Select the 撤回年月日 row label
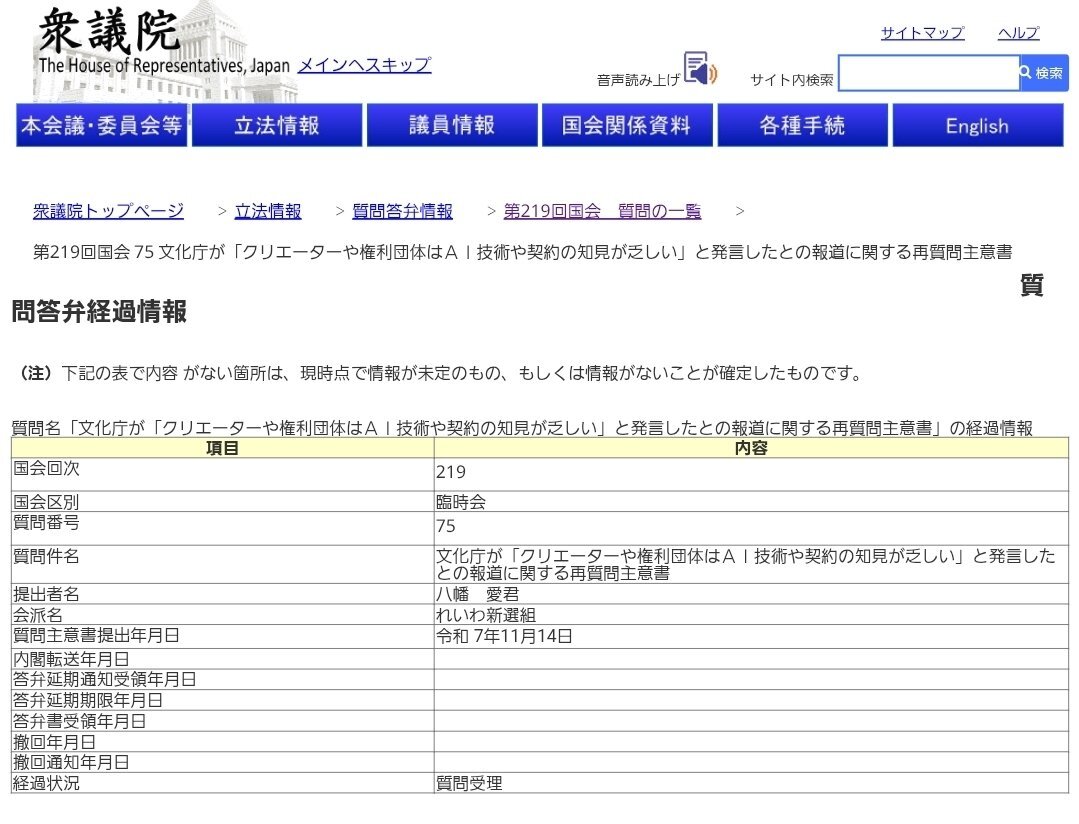This screenshot has width=1079, height=824. (54, 742)
